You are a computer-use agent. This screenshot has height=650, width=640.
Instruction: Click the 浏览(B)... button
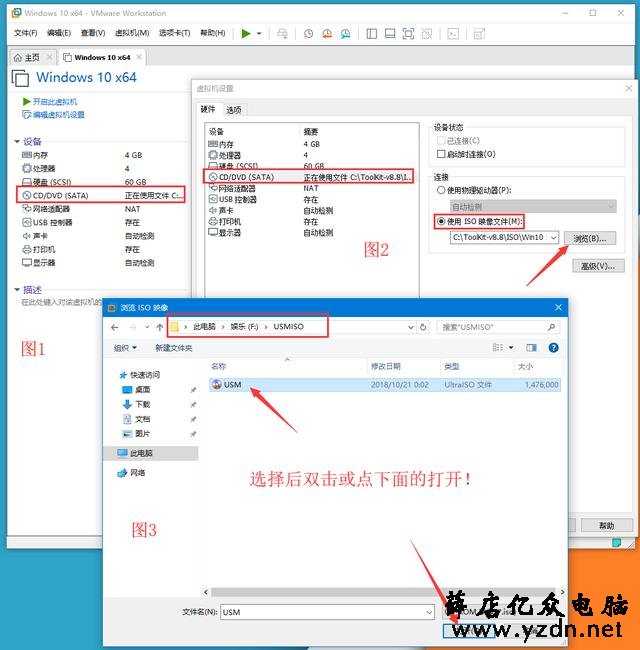coord(589,238)
